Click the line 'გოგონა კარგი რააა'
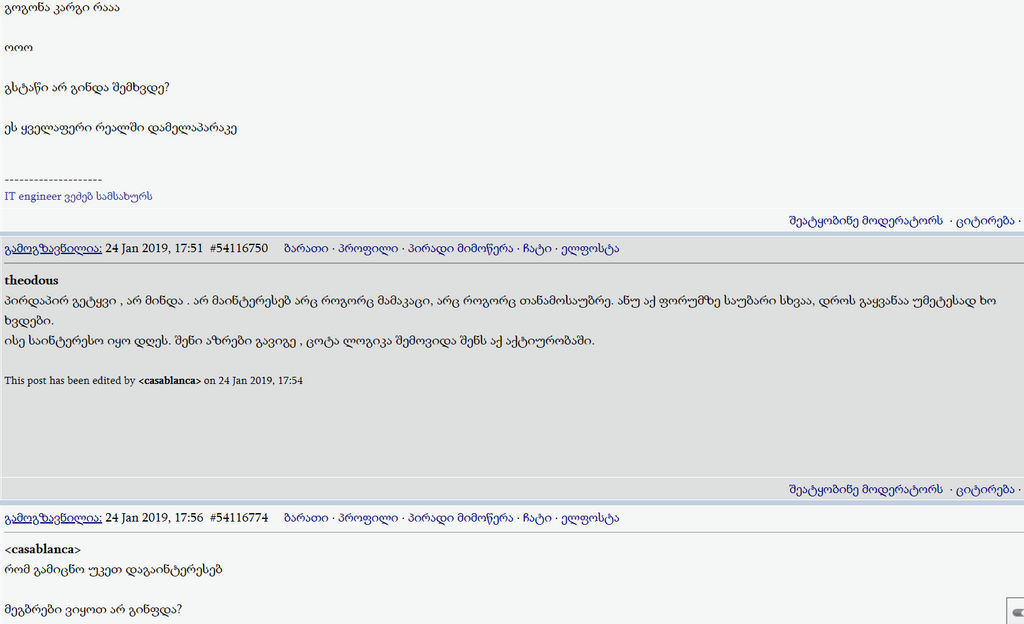 pos(62,8)
